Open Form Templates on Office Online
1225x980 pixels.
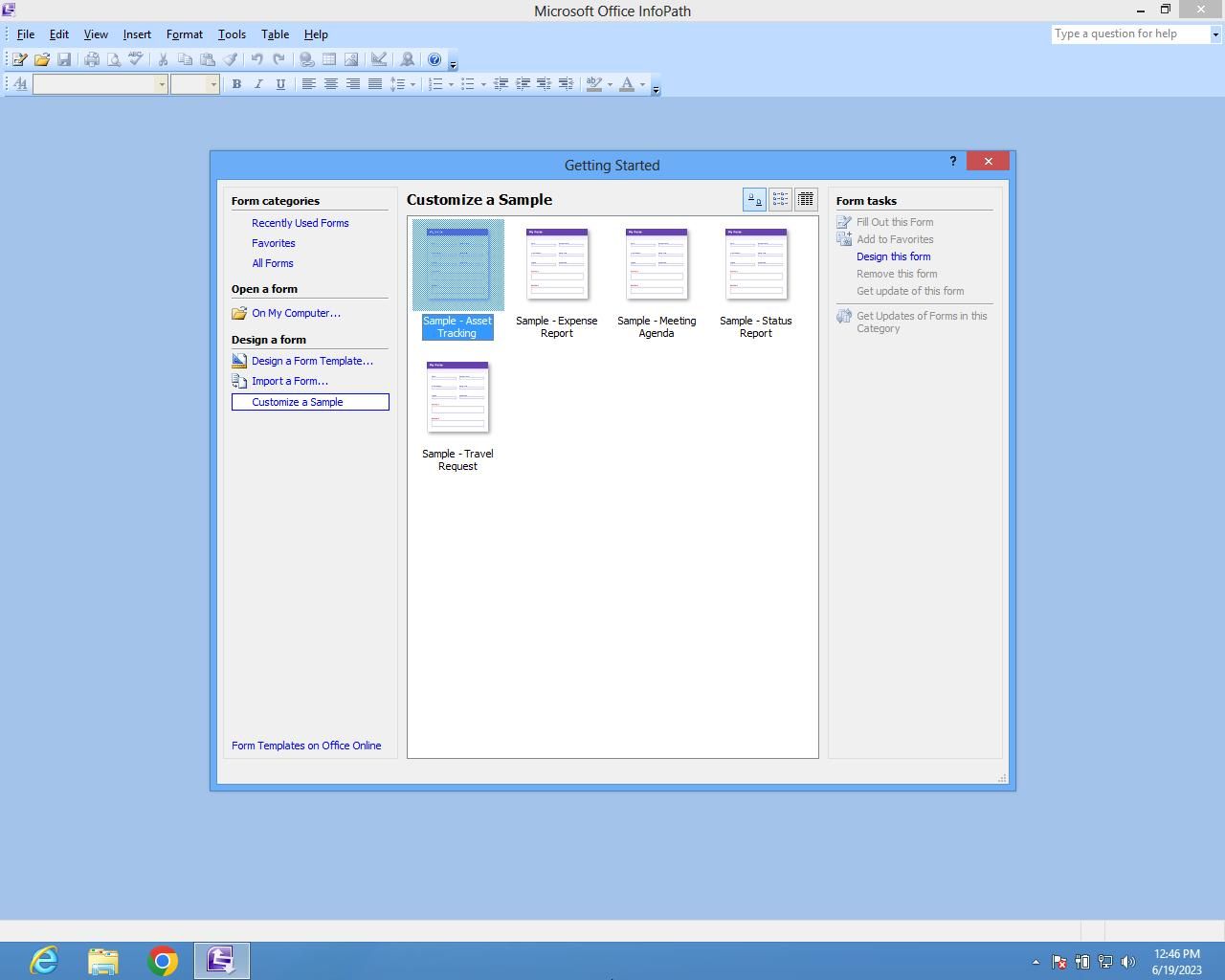point(306,746)
